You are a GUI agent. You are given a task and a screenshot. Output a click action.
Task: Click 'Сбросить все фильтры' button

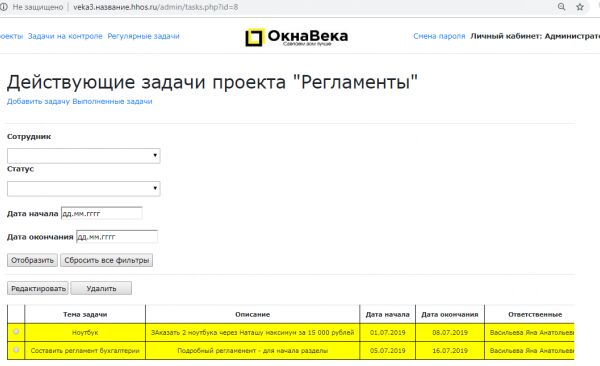click(106, 260)
